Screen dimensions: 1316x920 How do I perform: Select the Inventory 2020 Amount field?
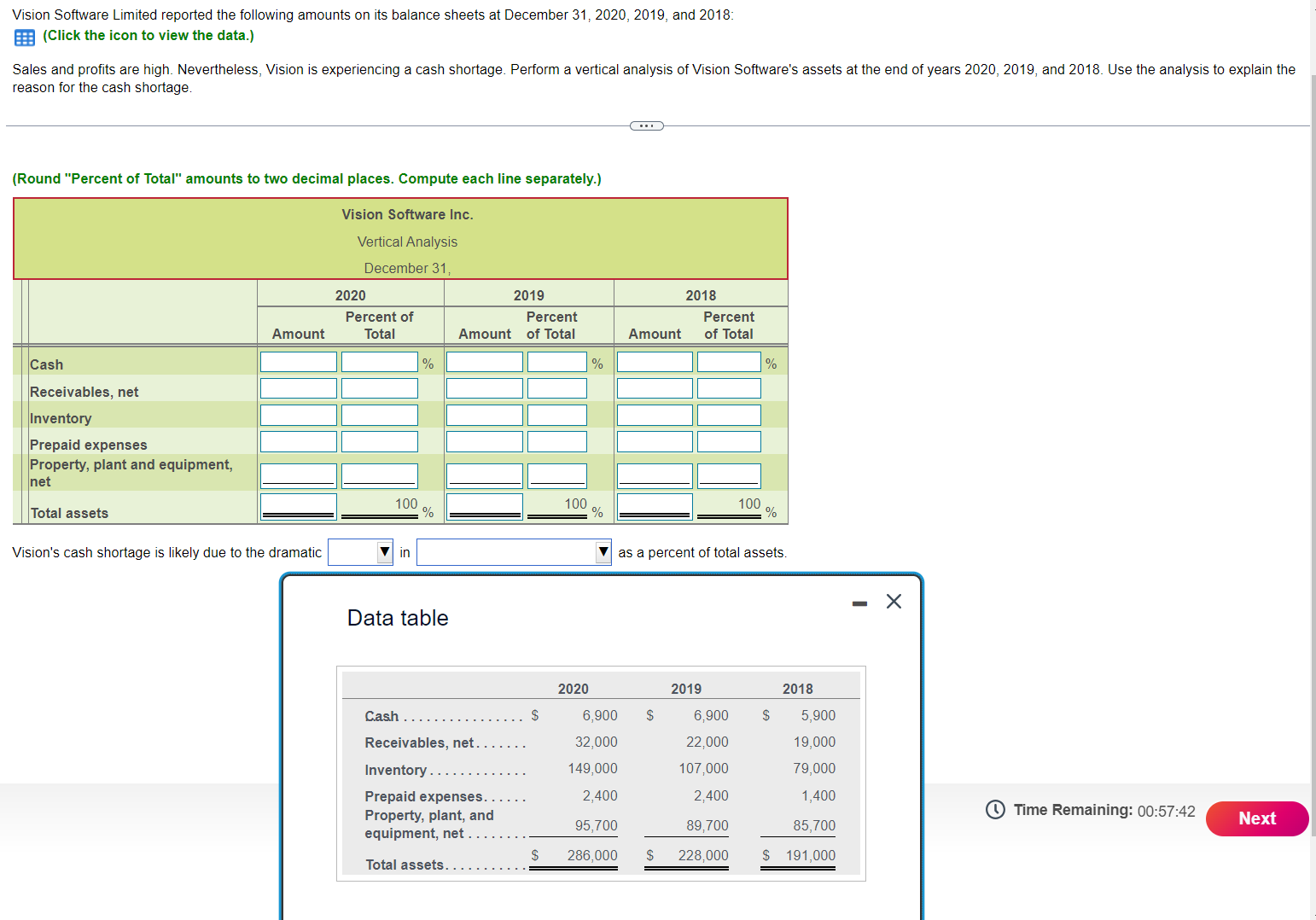[x=299, y=415]
